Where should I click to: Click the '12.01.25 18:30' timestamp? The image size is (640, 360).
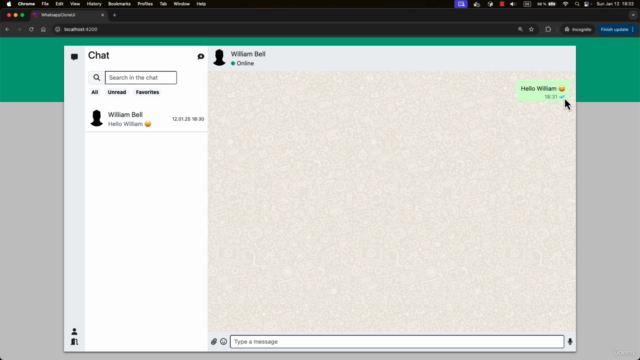(188, 119)
